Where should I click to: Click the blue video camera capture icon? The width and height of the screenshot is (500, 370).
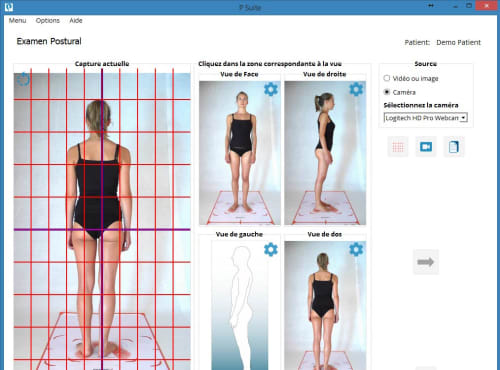426,147
